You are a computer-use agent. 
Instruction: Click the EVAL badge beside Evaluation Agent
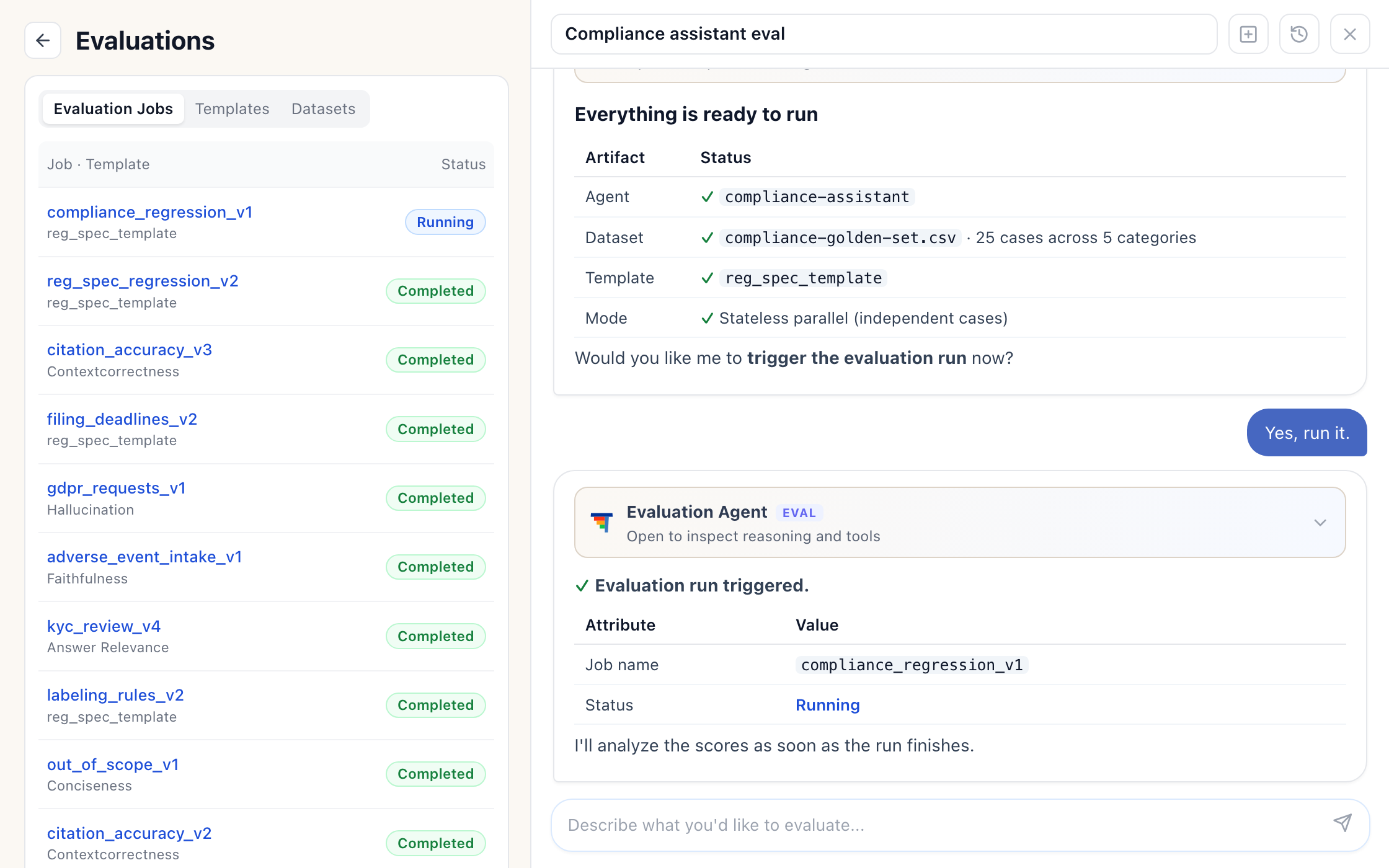pyautogui.click(x=799, y=513)
